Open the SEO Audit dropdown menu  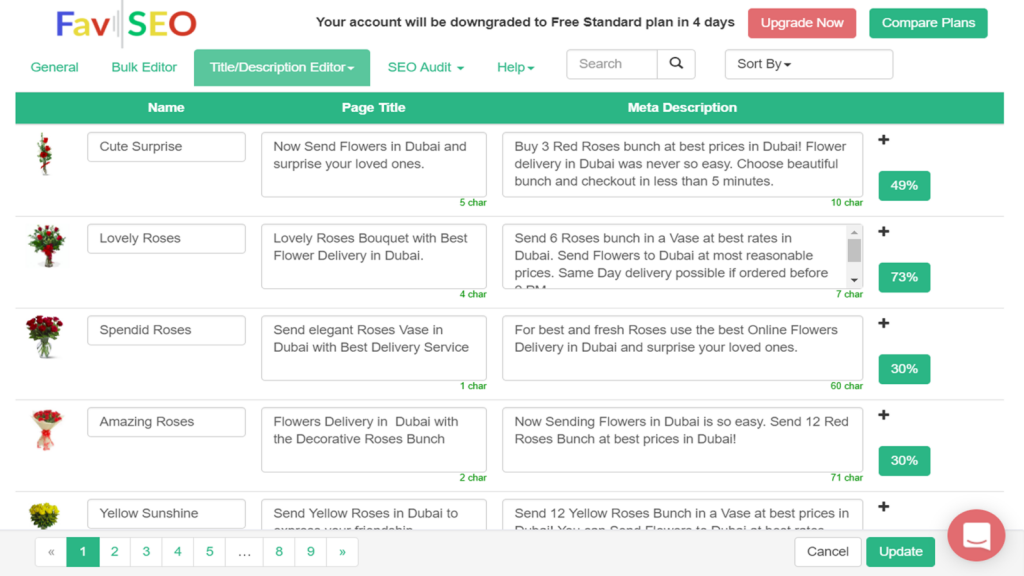425,67
